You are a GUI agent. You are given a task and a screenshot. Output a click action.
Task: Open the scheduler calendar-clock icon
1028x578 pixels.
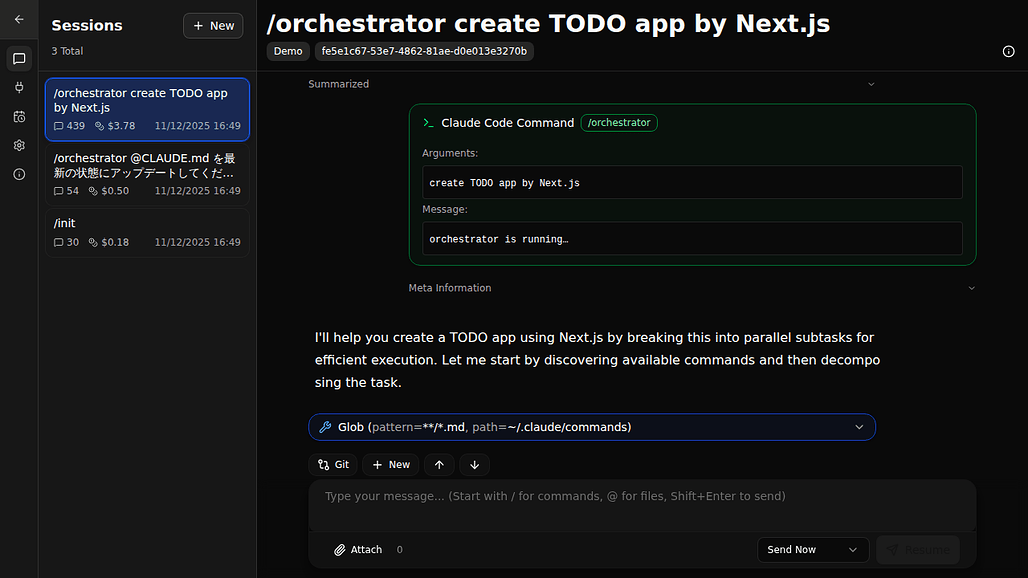coord(19,117)
